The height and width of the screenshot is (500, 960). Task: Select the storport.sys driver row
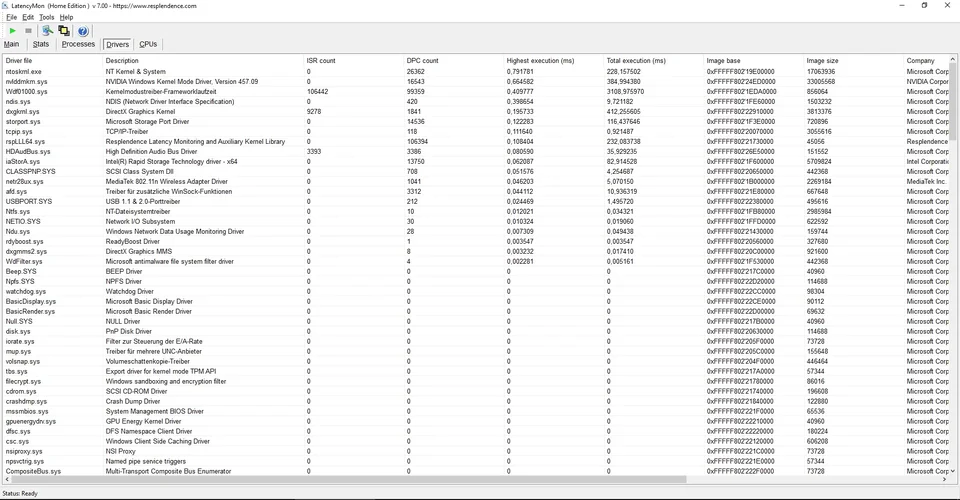pos(476,122)
